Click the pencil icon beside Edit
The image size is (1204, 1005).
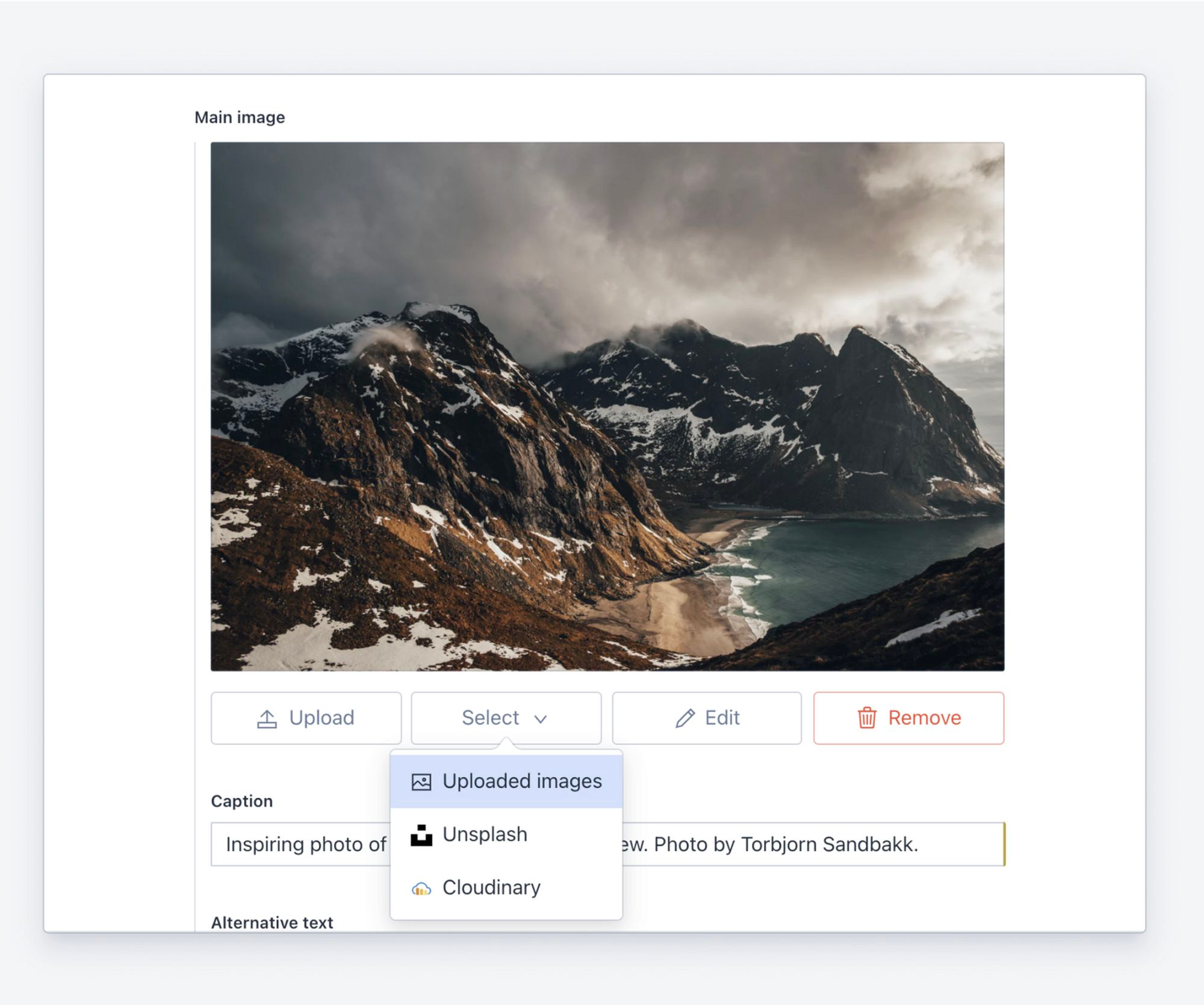point(684,718)
